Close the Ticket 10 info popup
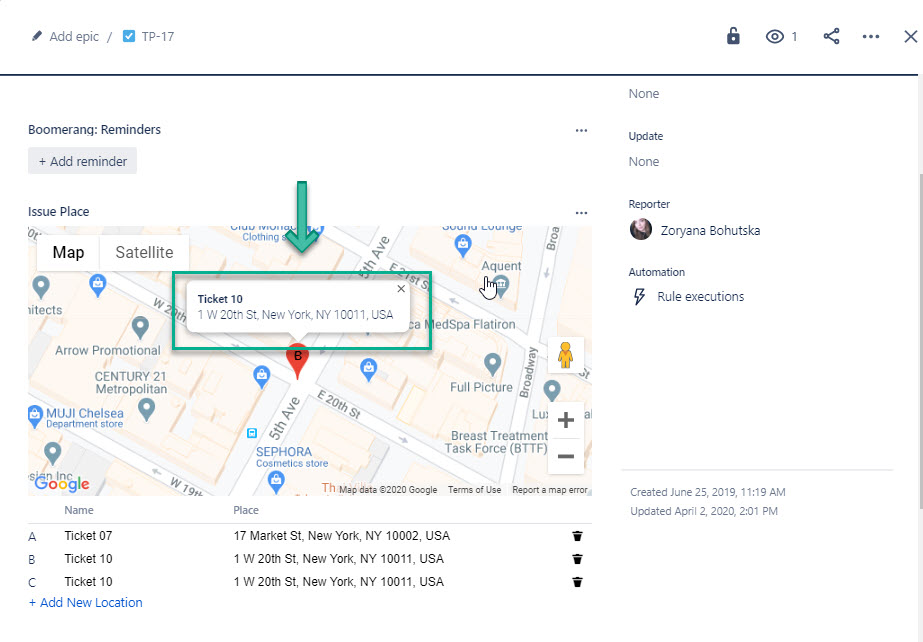The image size is (923, 642). click(x=401, y=289)
